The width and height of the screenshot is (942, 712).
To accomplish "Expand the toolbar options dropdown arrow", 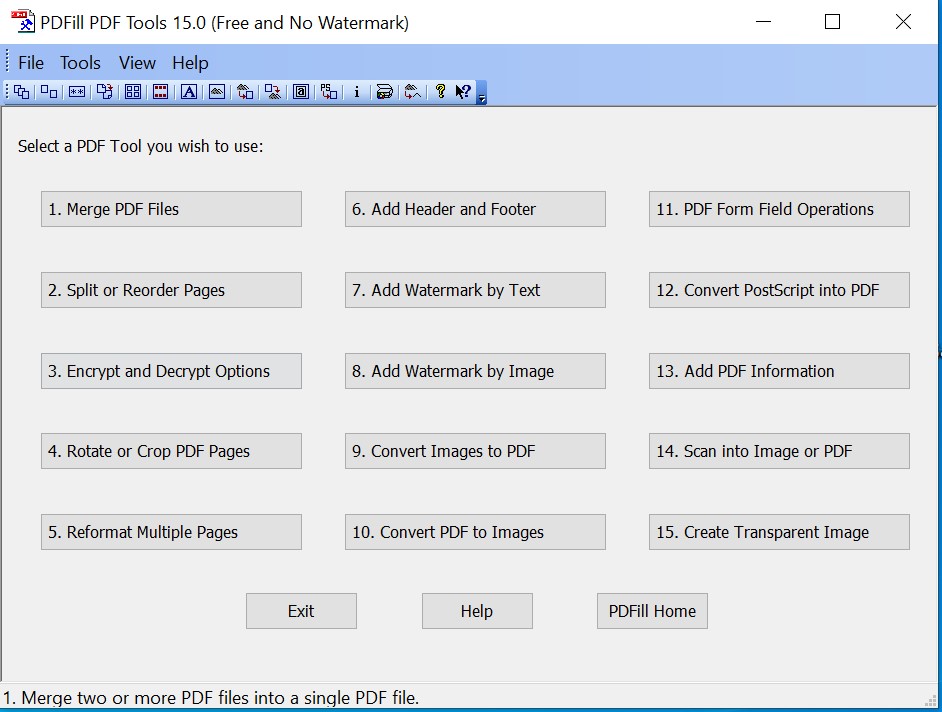I will tap(481, 93).
